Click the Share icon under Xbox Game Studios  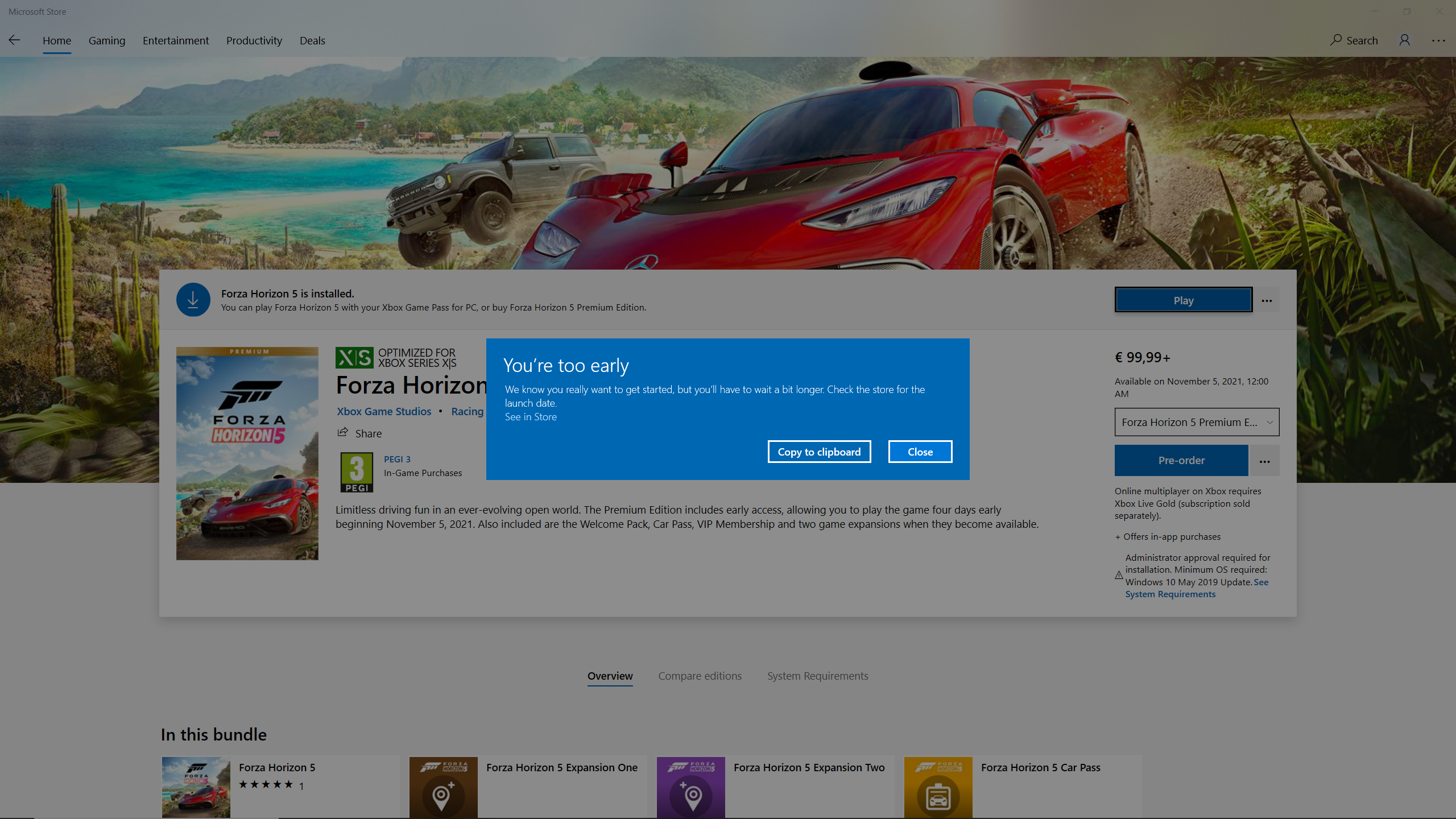[x=342, y=433]
